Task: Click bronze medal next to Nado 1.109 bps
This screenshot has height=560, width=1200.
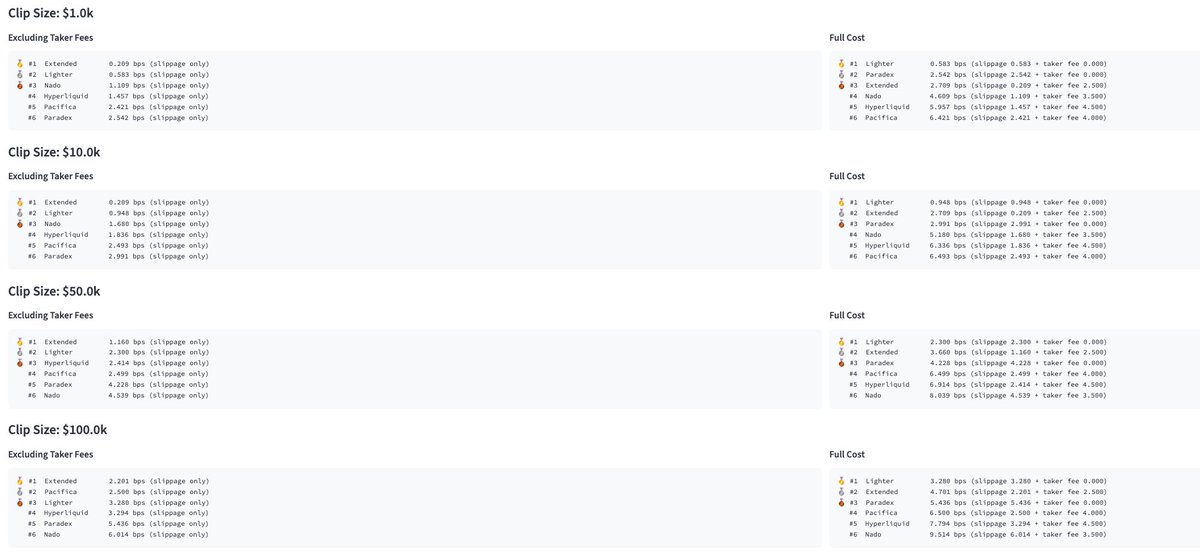Action: pyautogui.click(x=20, y=85)
